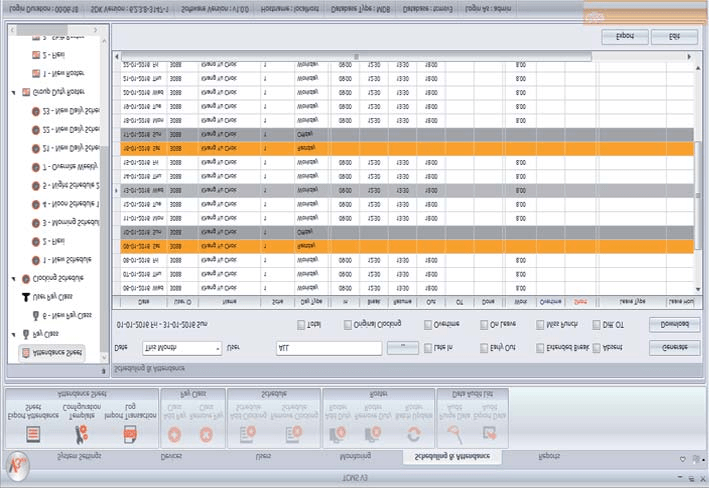Image resolution: width=709 pixels, height=488 pixels.
Task: Click the Download button
Action: coord(674,324)
